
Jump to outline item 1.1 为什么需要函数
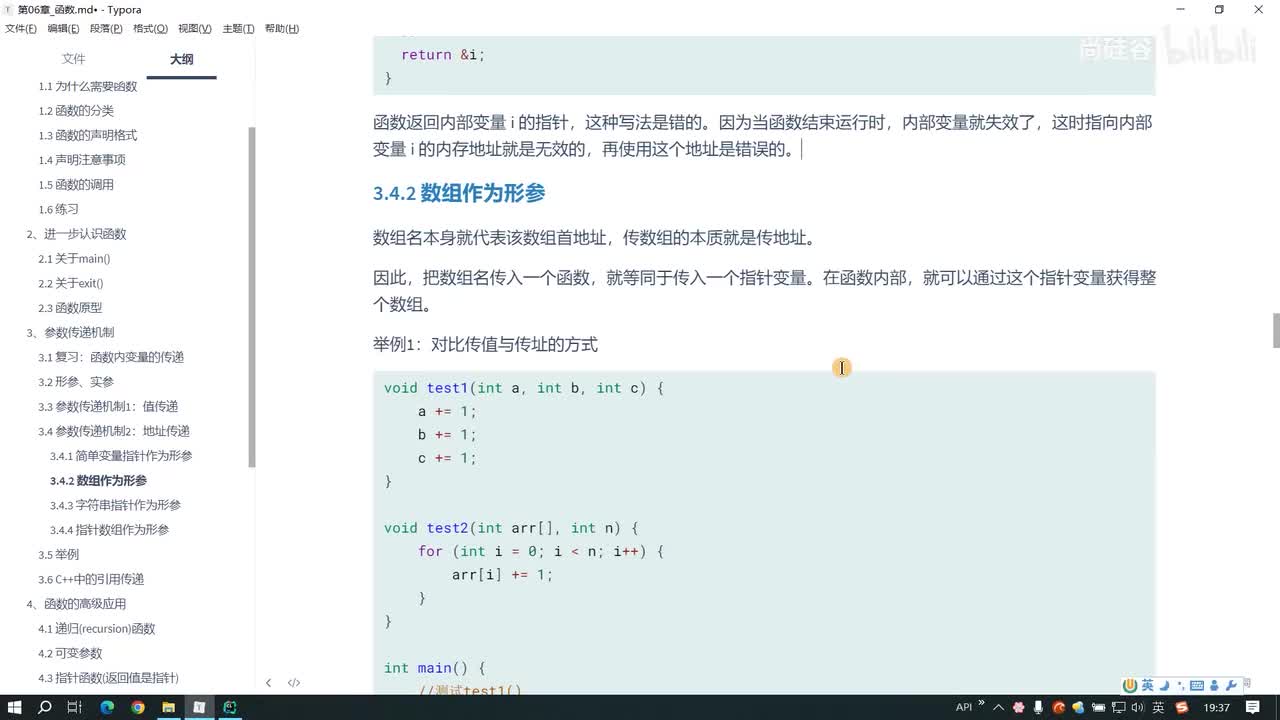88,86
